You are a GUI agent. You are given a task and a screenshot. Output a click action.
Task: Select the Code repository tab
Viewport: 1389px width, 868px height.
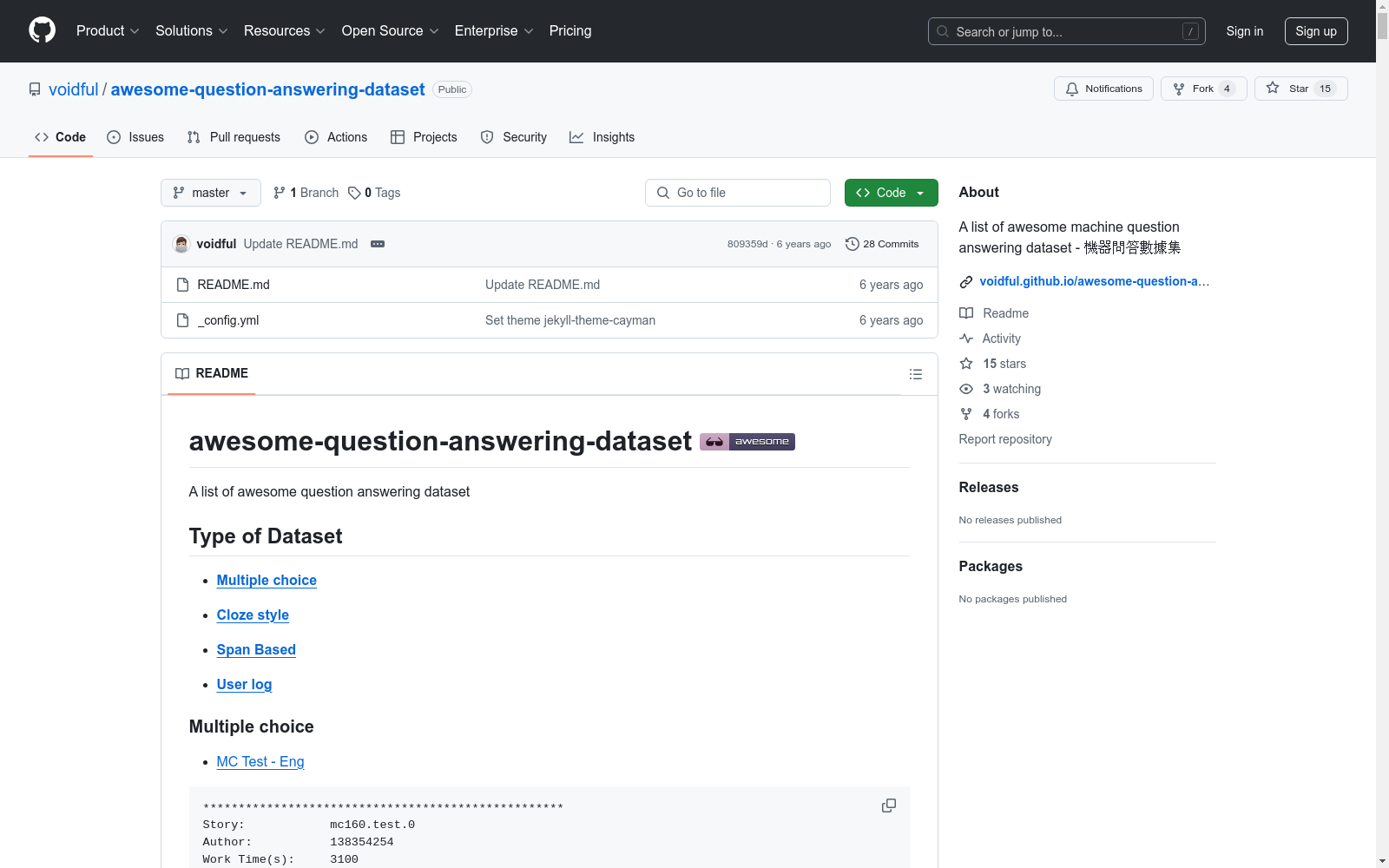[x=61, y=137]
